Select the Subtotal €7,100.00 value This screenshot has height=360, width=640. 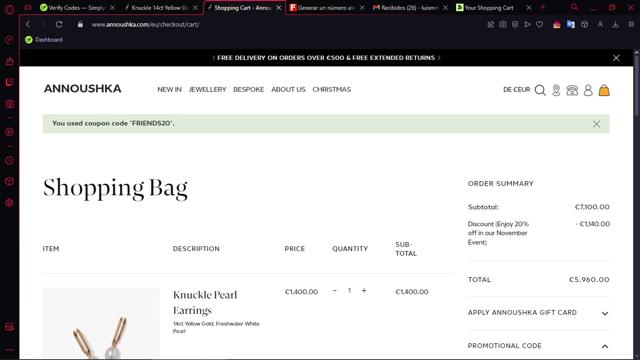tap(592, 207)
